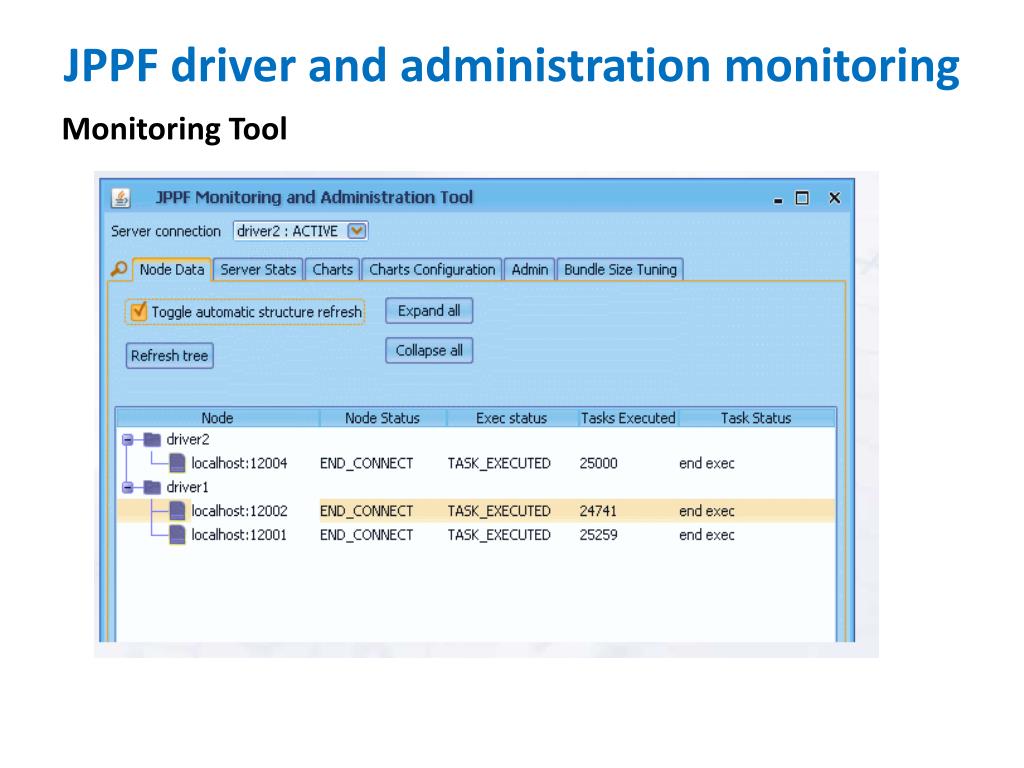Open the Admin tab

(530, 270)
